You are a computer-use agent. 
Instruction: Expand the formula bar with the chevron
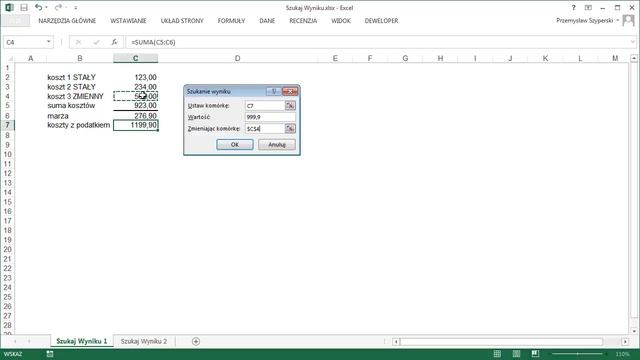[633, 42]
